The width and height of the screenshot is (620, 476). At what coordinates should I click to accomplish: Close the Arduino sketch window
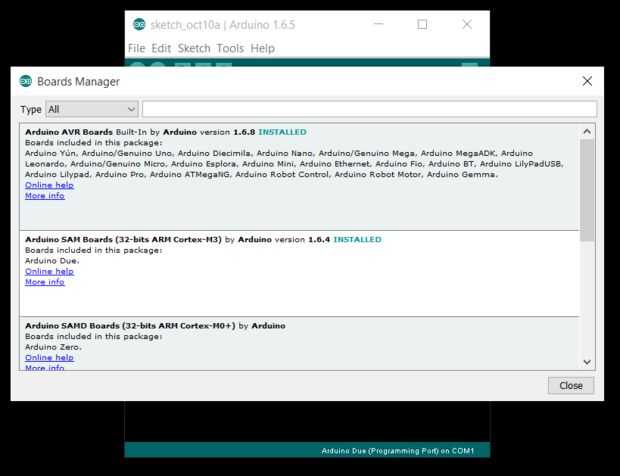pos(467,24)
